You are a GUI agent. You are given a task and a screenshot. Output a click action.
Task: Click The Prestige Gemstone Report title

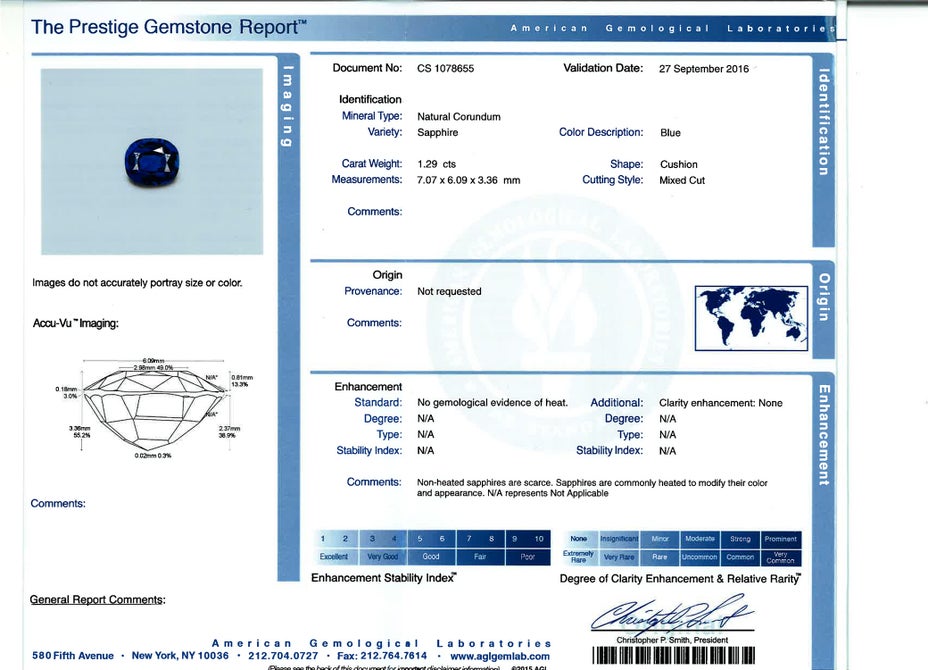tap(169, 27)
